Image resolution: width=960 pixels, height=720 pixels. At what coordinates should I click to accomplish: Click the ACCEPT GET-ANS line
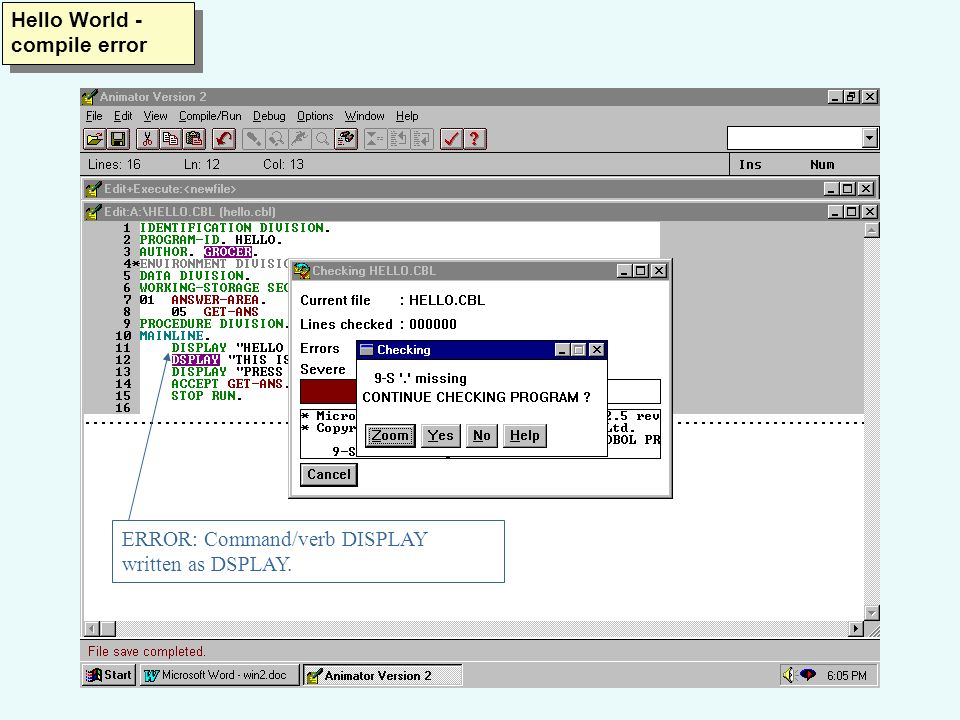click(x=230, y=383)
